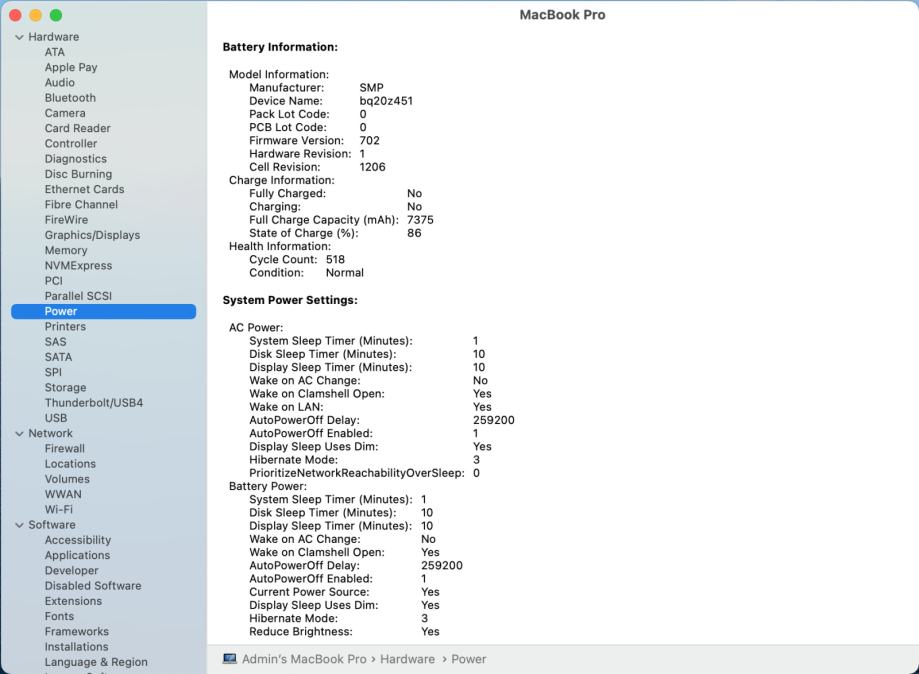Select Volumes under Network
This screenshot has height=674, width=919.
[67, 479]
